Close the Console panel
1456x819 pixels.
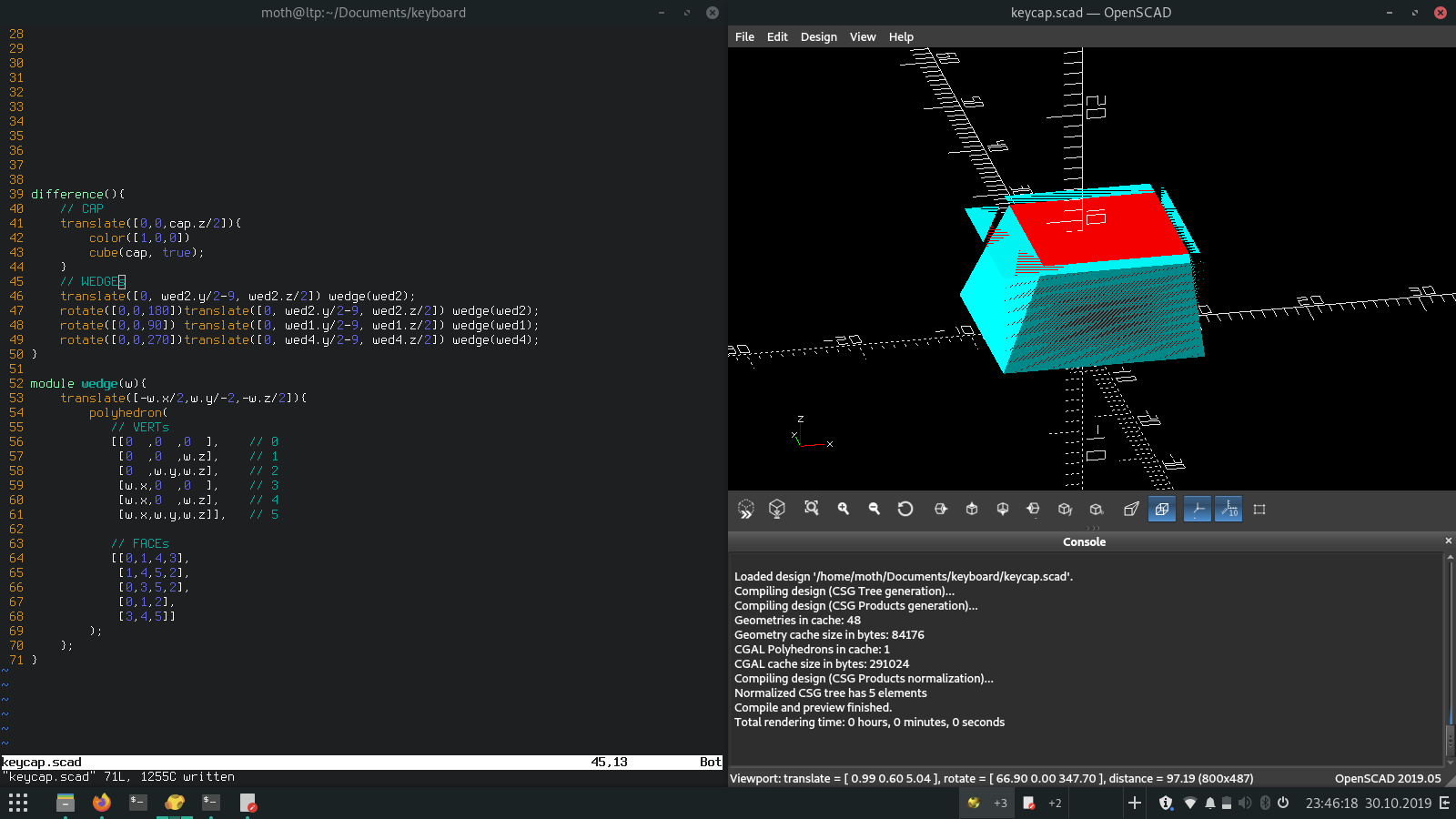pyautogui.click(x=1449, y=541)
